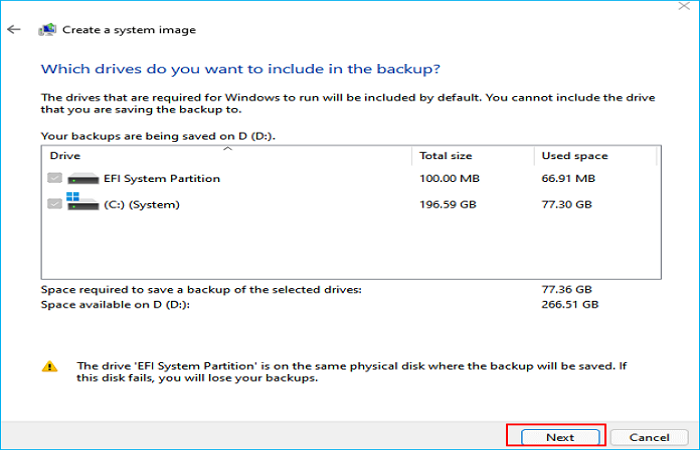Select the EFI System Partition label
This screenshot has height=450, width=700.
[x=162, y=179]
